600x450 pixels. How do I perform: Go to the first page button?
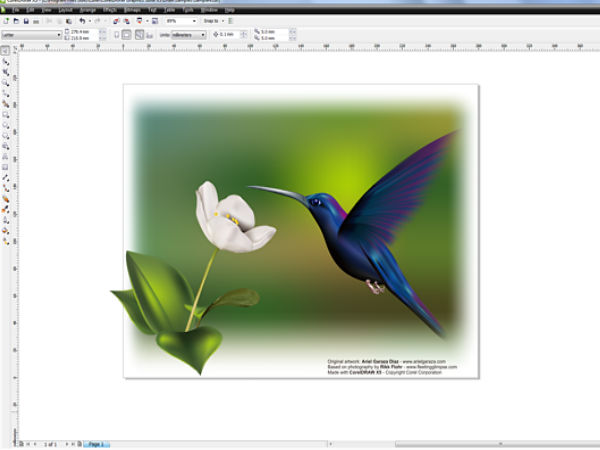click(28, 444)
